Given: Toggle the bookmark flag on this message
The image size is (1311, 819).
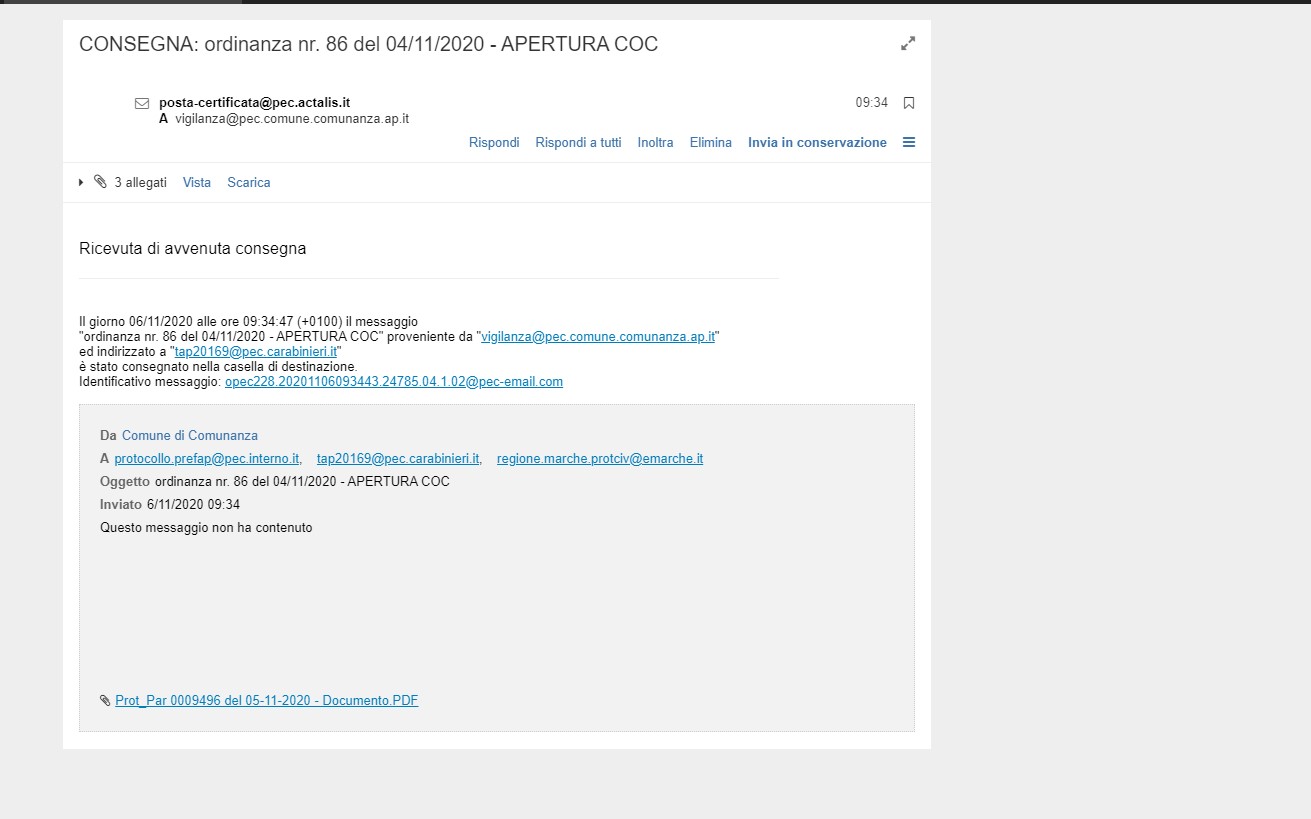Looking at the screenshot, I should pyautogui.click(x=908, y=103).
